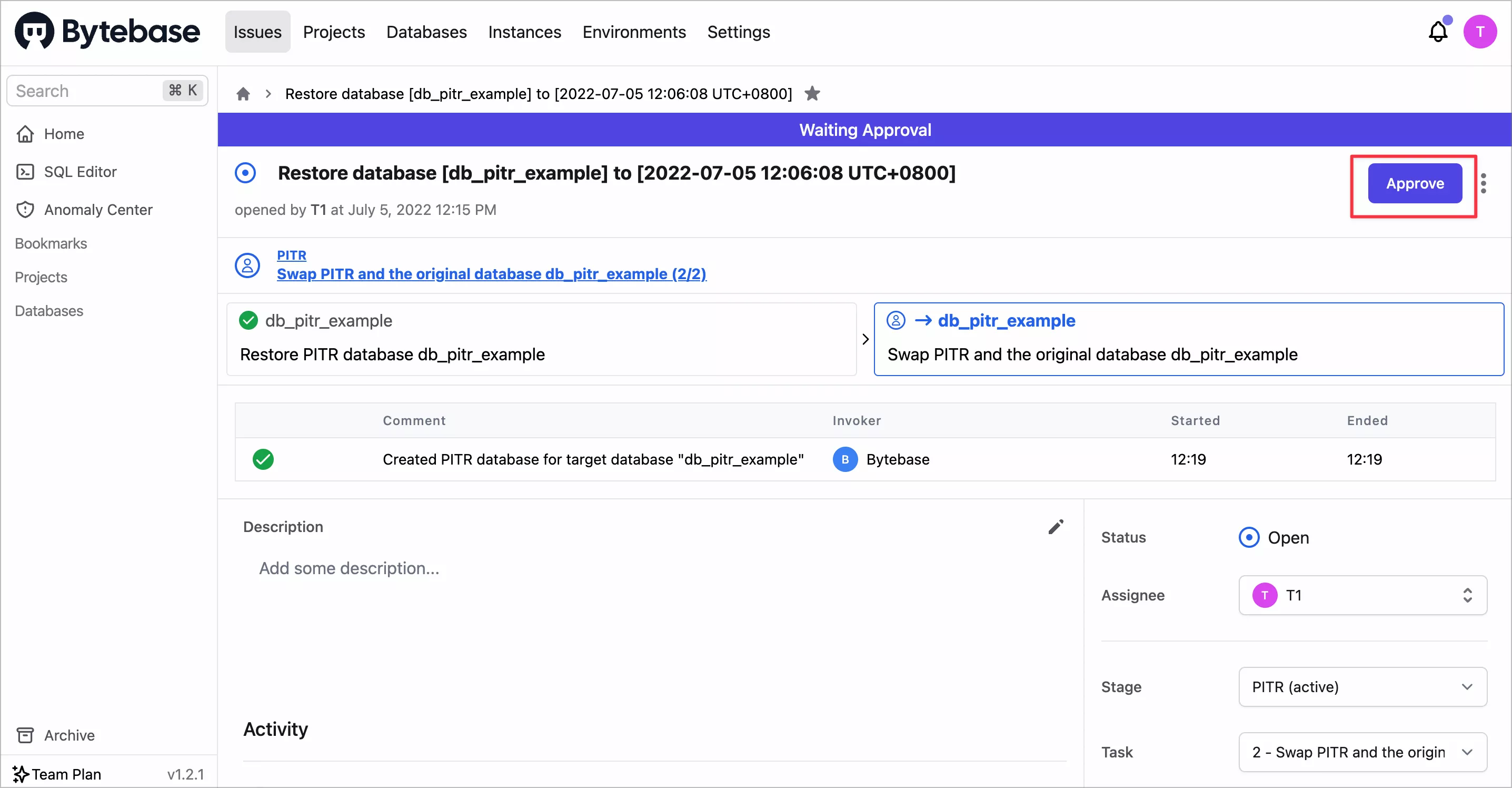
Task: Click opened by T1 creator name
Action: (318, 210)
